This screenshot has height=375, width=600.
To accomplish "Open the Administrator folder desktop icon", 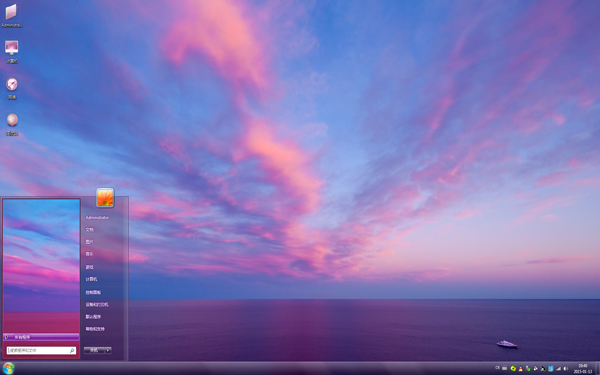I will pyautogui.click(x=11, y=15).
